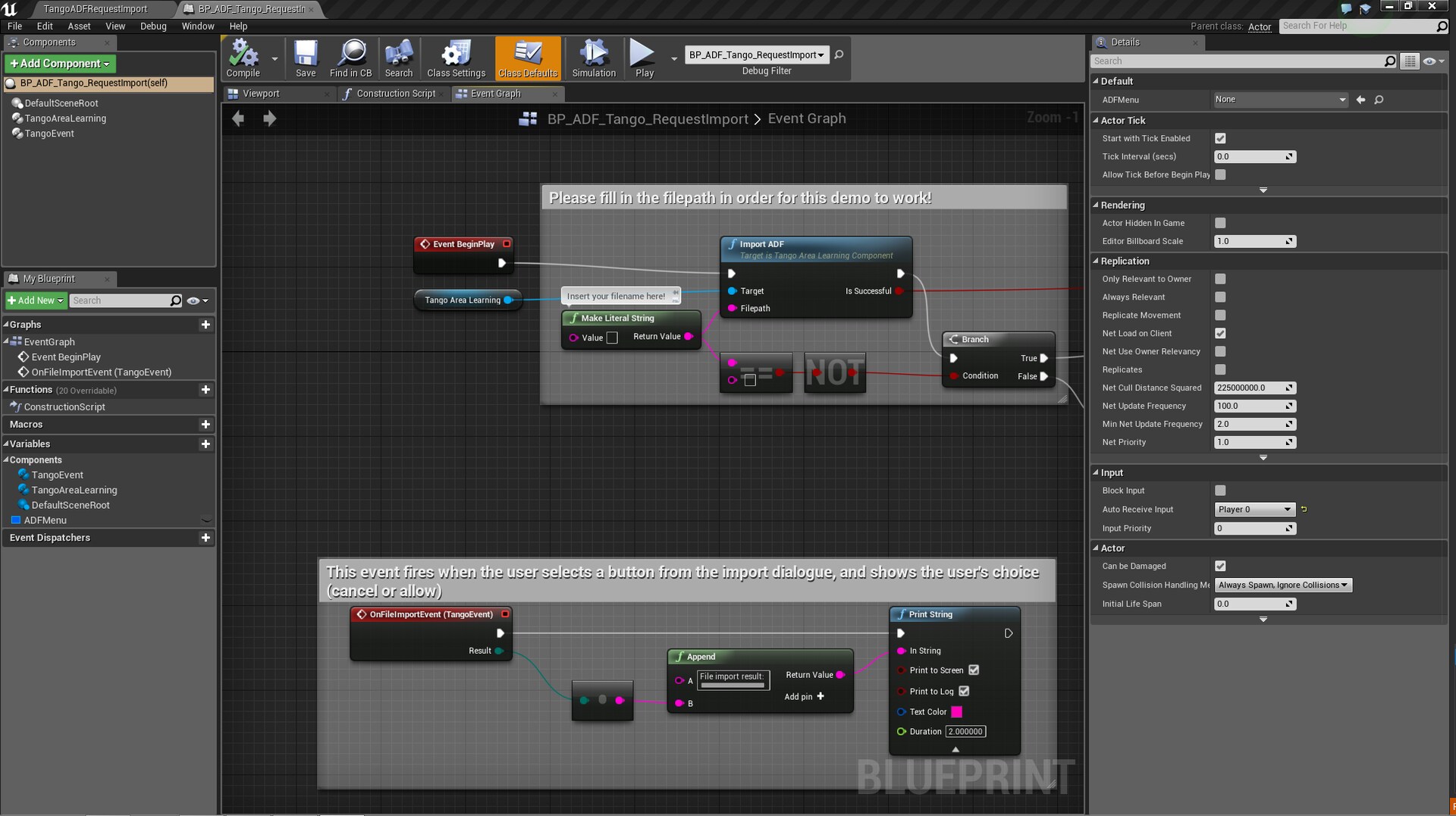Uncheck Start with Tick Enabled
Viewport: 1456px width, 816px height.
[1220, 138]
